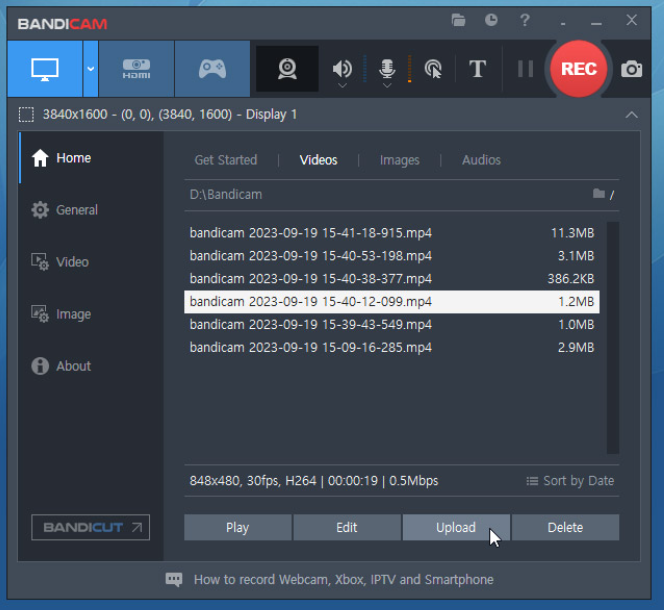
Task: Switch to the Videos tab
Action: pos(318,160)
